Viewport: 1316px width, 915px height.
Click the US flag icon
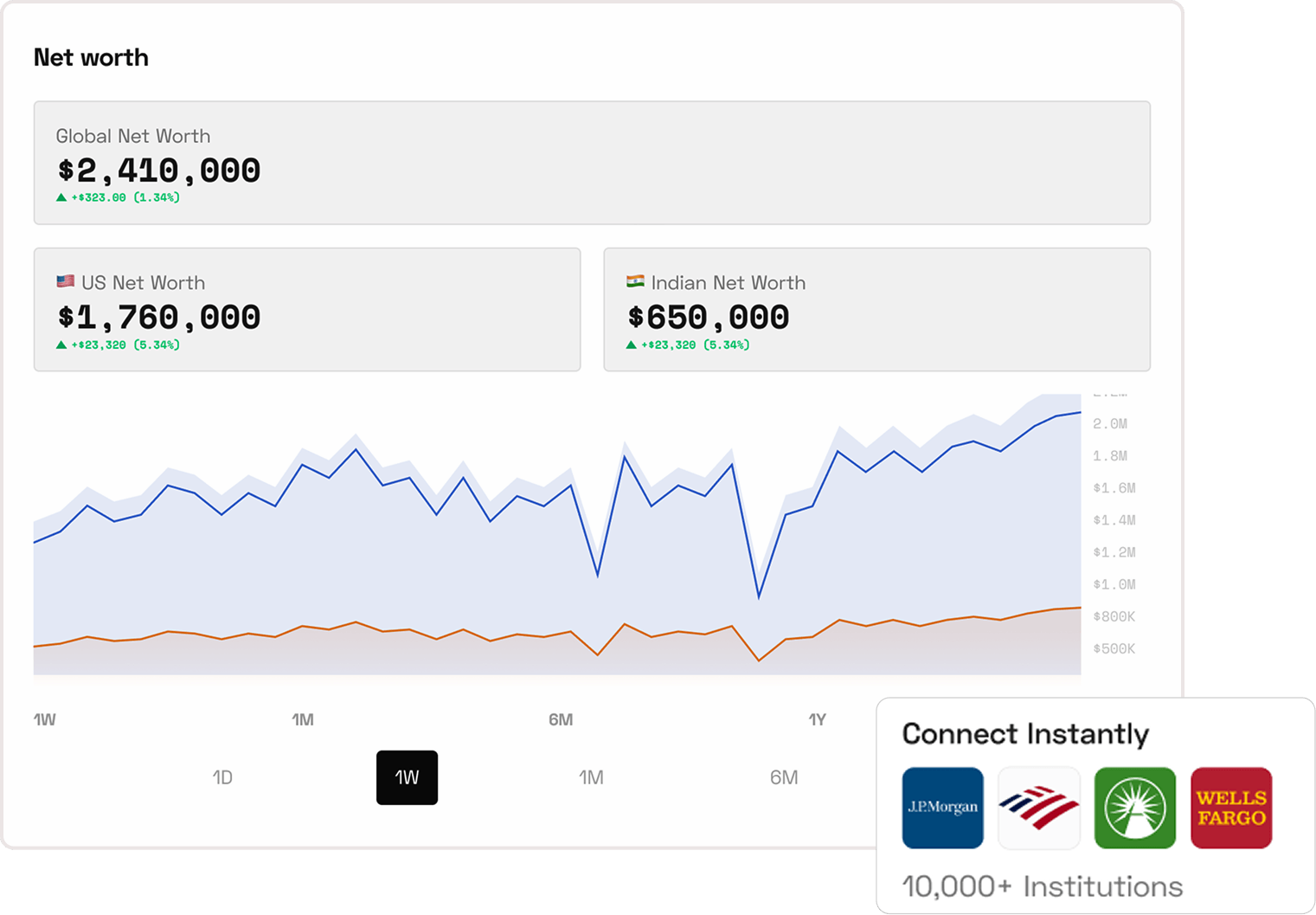coord(65,281)
